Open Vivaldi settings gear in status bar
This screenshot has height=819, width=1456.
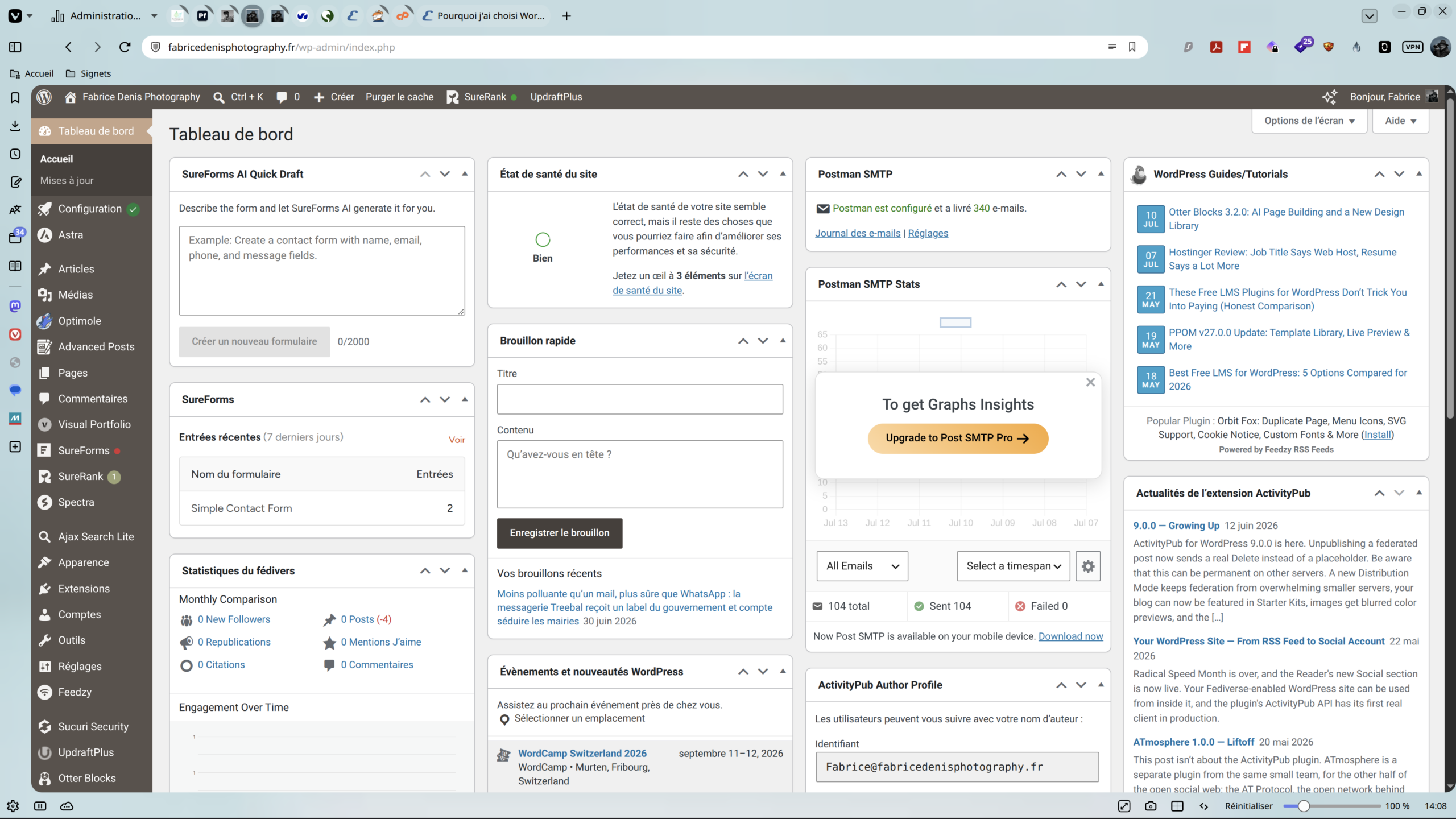13,806
